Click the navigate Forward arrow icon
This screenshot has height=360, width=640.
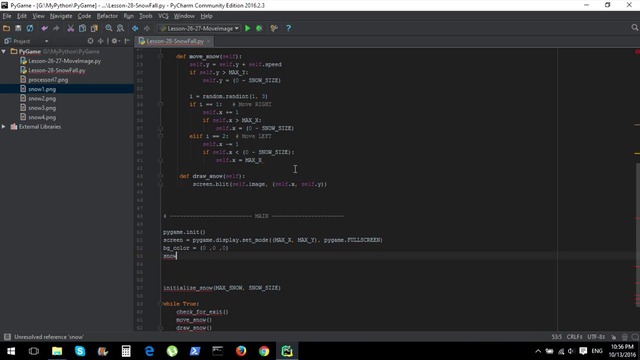(x=147, y=28)
